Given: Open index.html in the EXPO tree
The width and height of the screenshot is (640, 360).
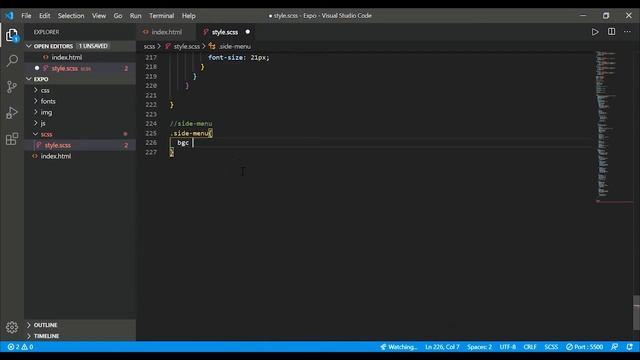Looking at the screenshot, I should pos(80,156).
